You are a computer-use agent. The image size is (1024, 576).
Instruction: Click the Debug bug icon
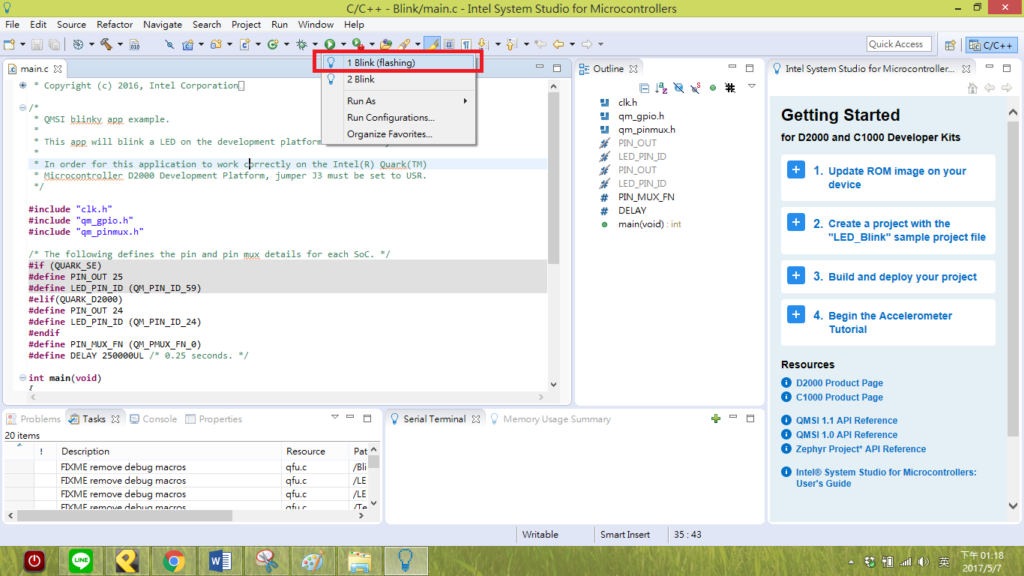coord(302,44)
